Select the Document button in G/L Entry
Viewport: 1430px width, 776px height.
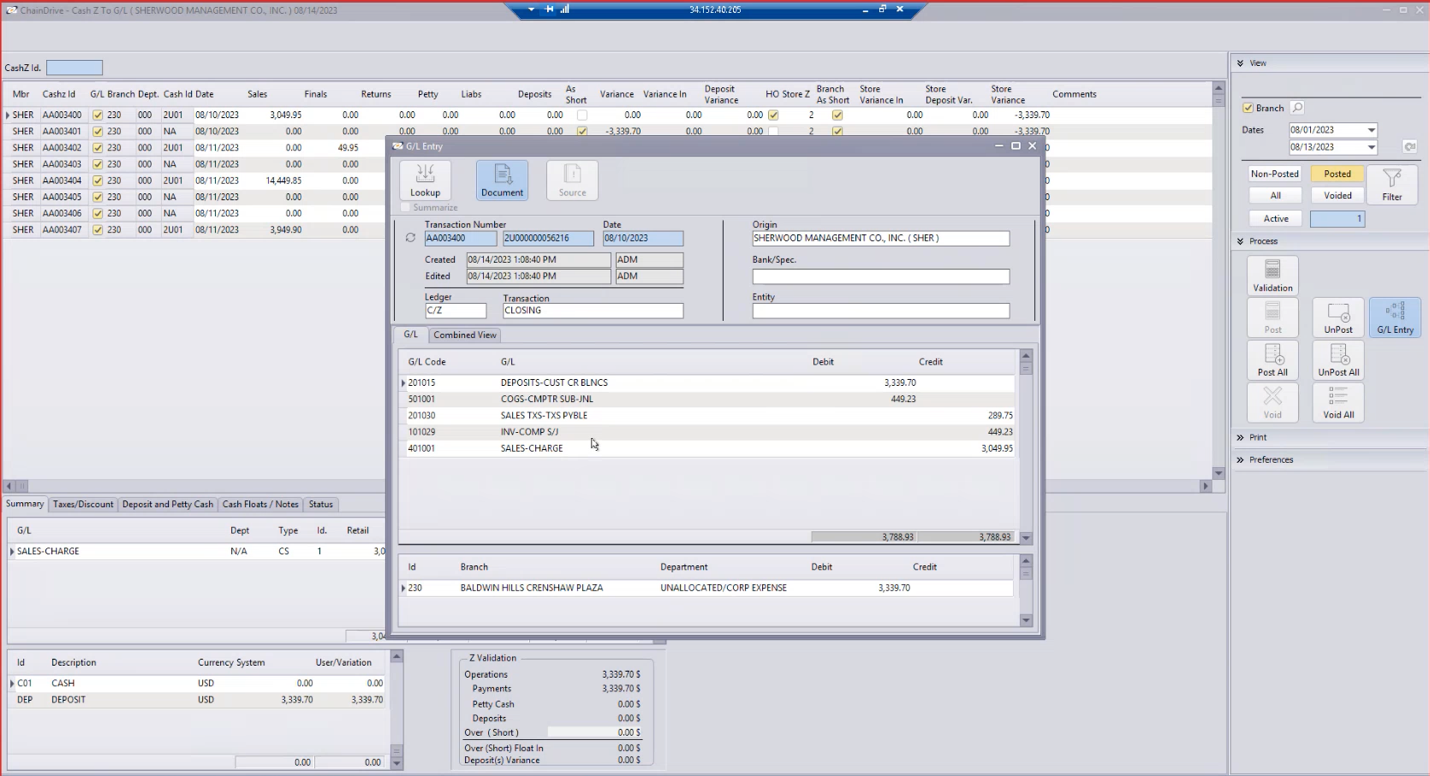pyautogui.click(x=502, y=180)
